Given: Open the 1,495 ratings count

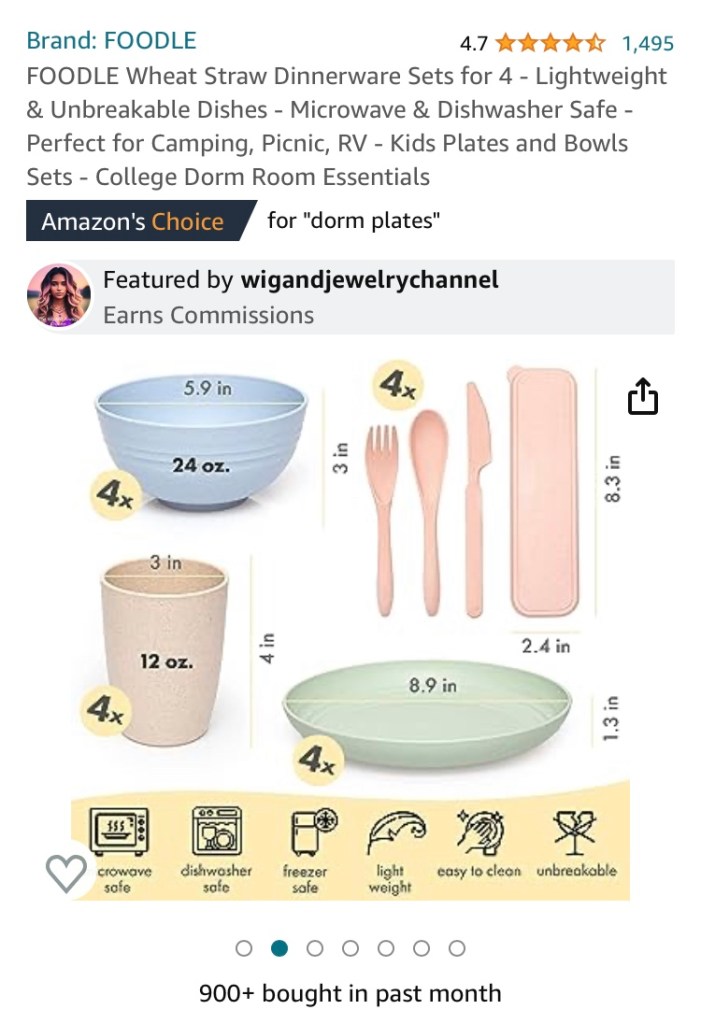Looking at the screenshot, I should coord(647,43).
